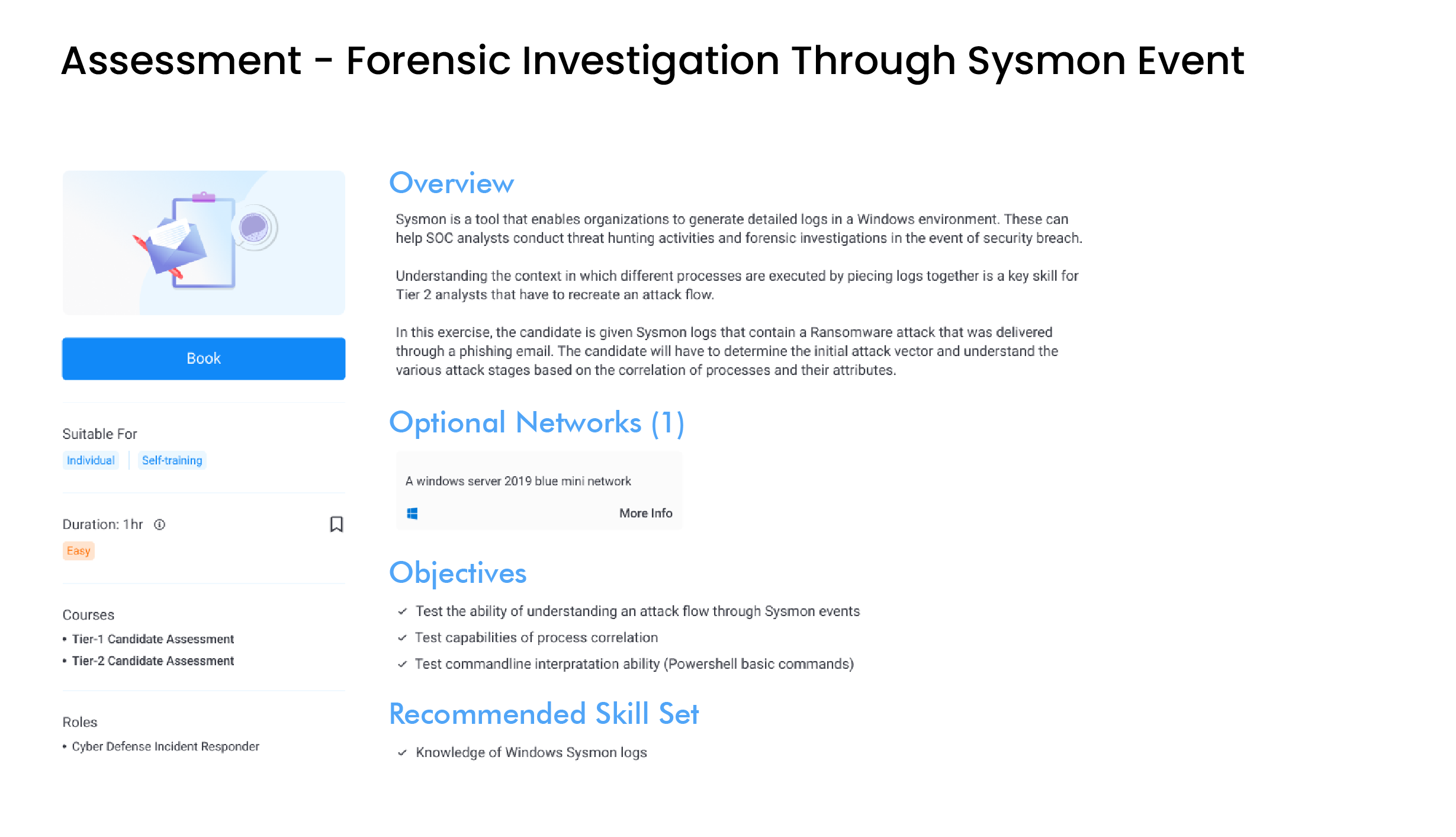Click the Easy difficulty badge
This screenshot has height=837, width=1456.
tap(78, 551)
